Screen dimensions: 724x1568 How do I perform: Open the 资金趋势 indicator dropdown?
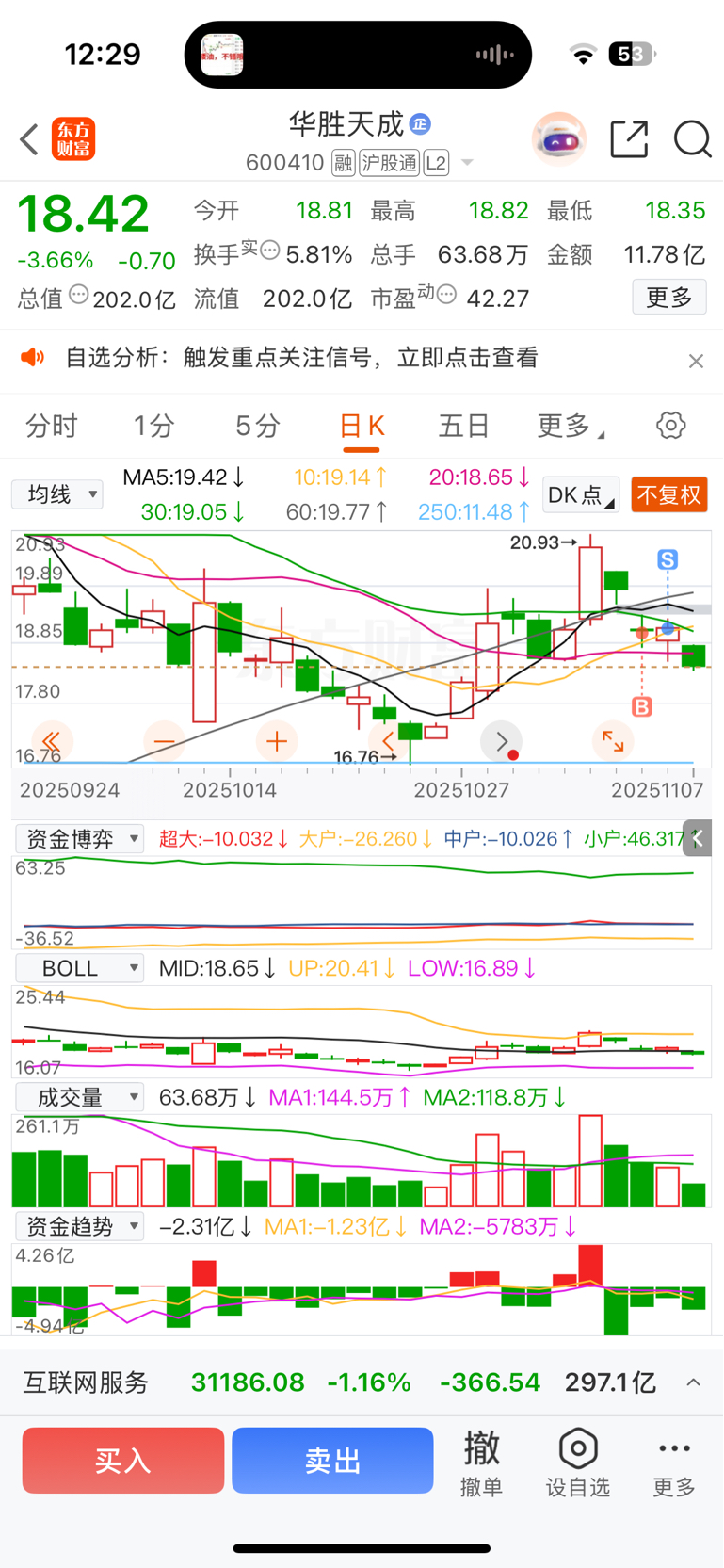coord(80,1226)
